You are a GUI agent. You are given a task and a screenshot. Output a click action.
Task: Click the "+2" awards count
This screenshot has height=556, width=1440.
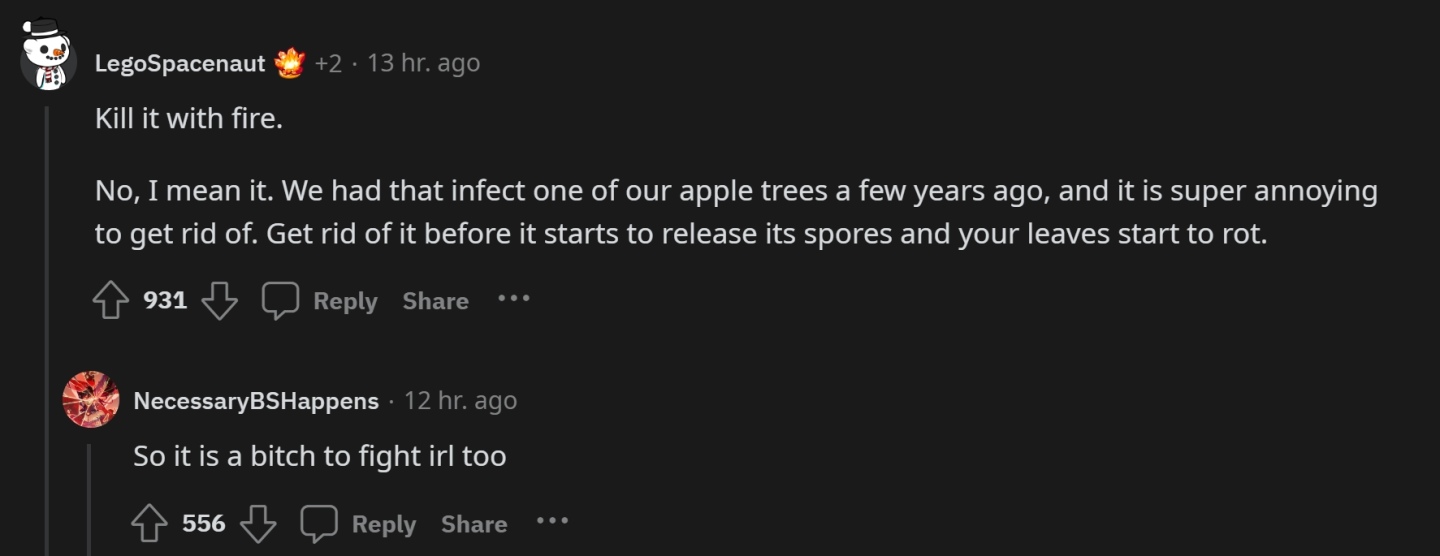click(x=328, y=64)
